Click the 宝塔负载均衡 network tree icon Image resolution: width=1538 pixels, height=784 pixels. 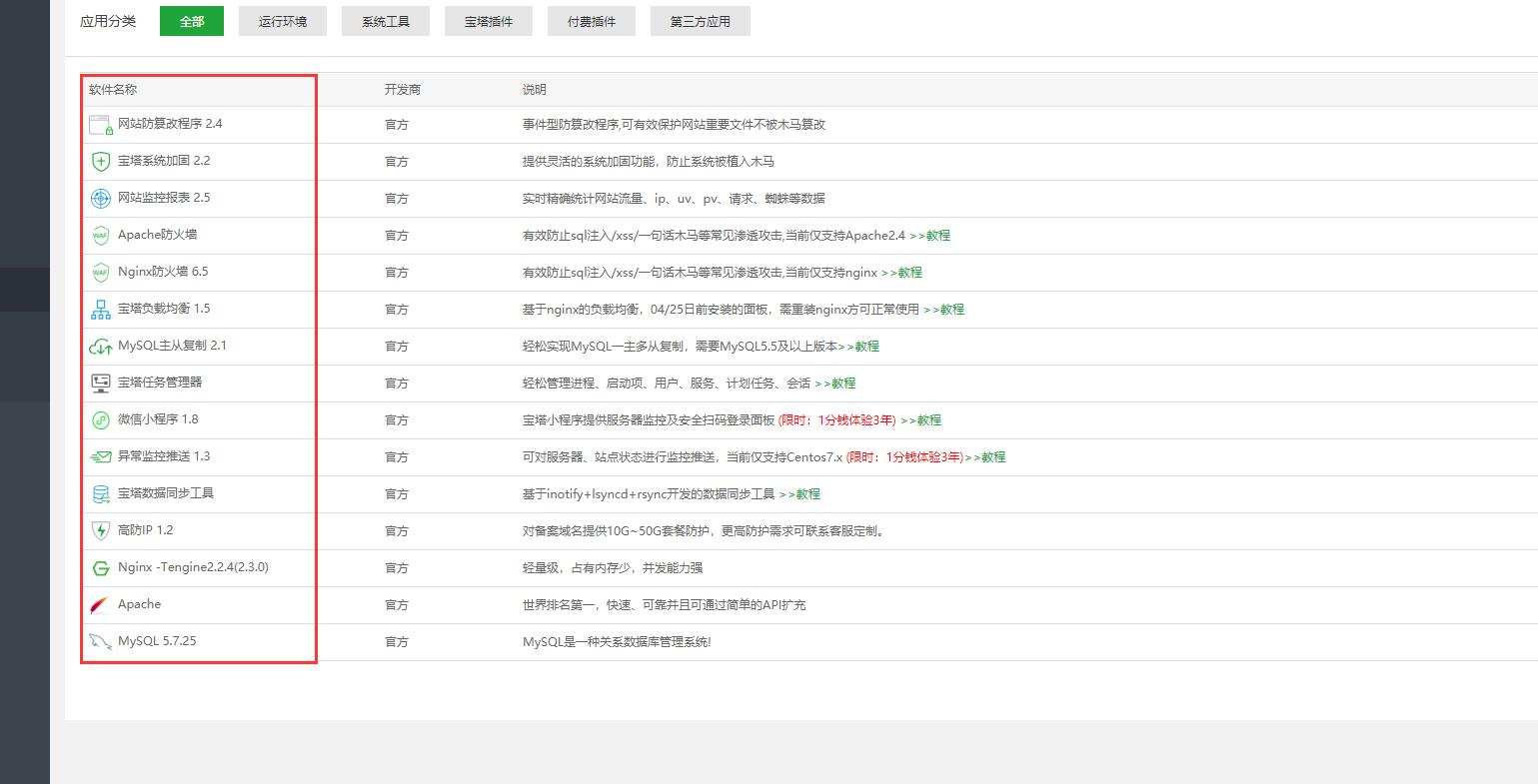pyautogui.click(x=101, y=310)
